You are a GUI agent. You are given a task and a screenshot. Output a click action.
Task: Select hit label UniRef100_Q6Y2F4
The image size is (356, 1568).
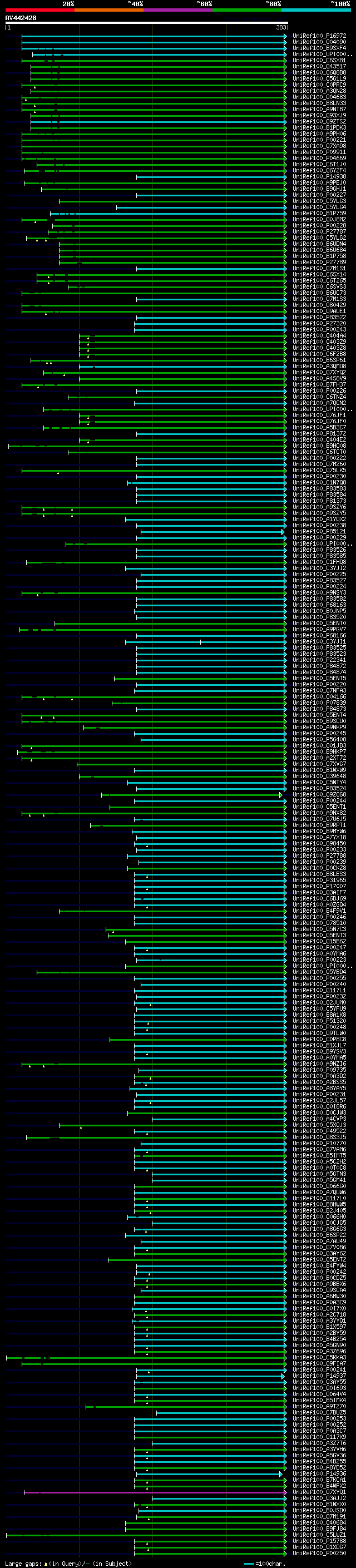tap(319, 170)
